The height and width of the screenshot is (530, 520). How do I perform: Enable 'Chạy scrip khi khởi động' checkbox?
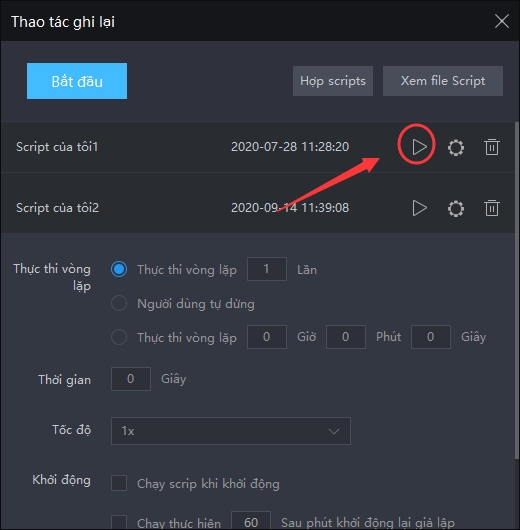pyautogui.click(x=119, y=483)
